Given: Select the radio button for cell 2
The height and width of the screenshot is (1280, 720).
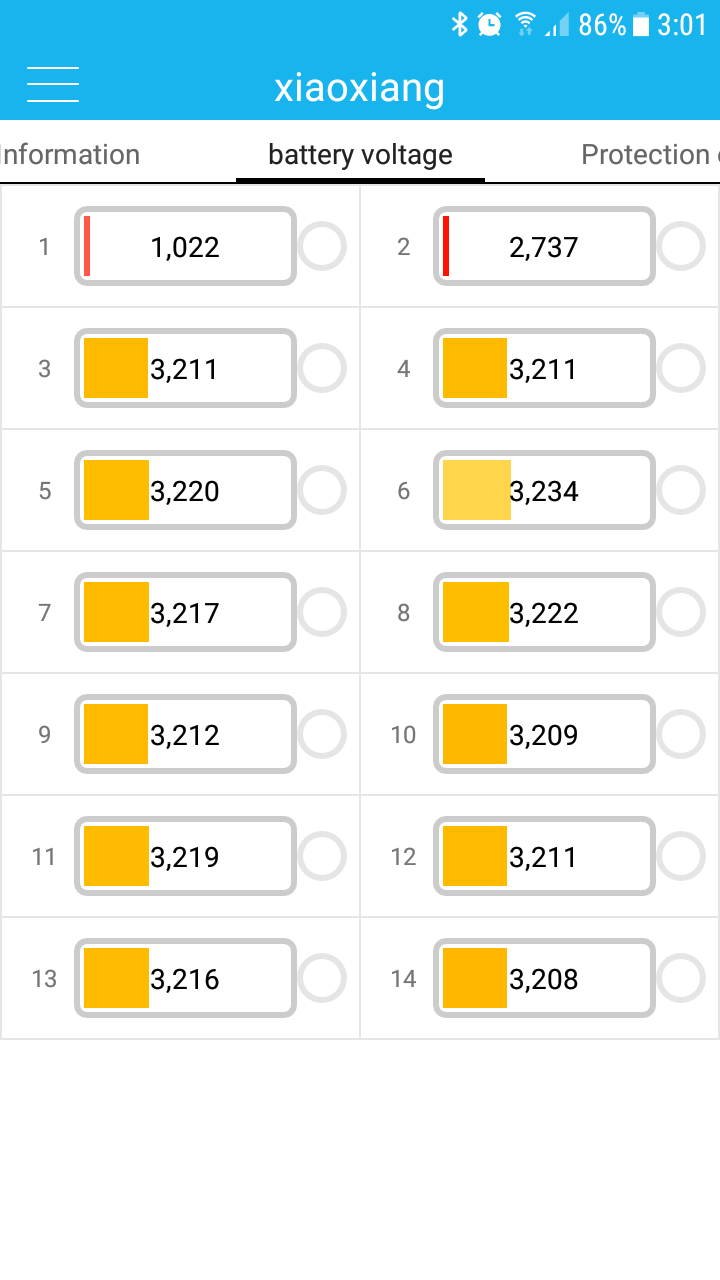Looking at the screenshot, I should click(681, 246).
